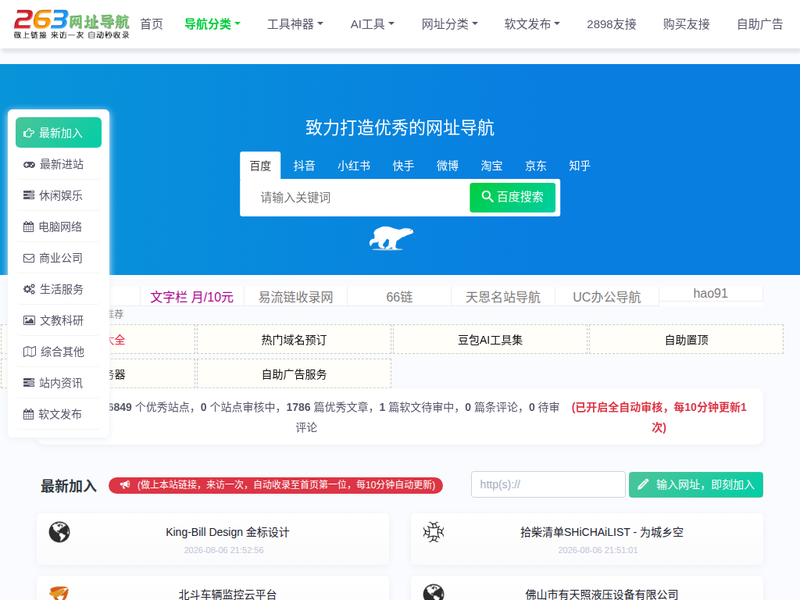
Task: Open the 易流链收录网 link
Action: [296, 297]
